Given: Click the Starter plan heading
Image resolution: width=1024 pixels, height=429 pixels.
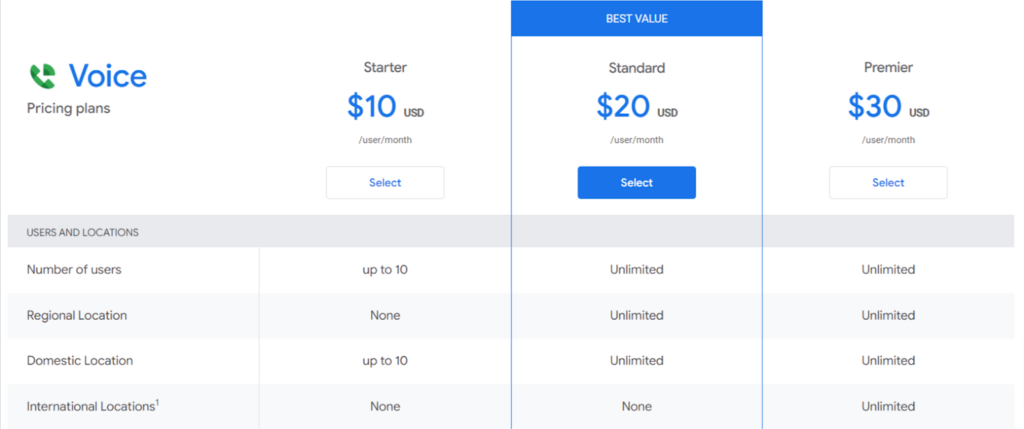Looking at the screenshot, I should pyautogui.click(x=385, y=68).
